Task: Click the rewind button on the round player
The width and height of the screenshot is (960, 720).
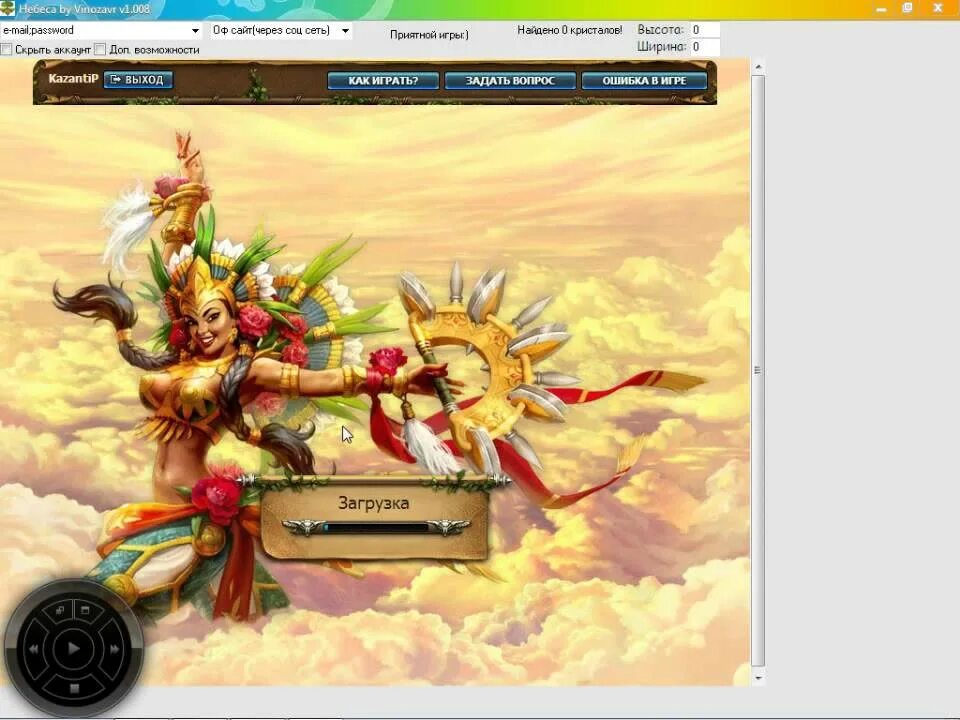Action: pyautogui.click(x=34, y=649)
